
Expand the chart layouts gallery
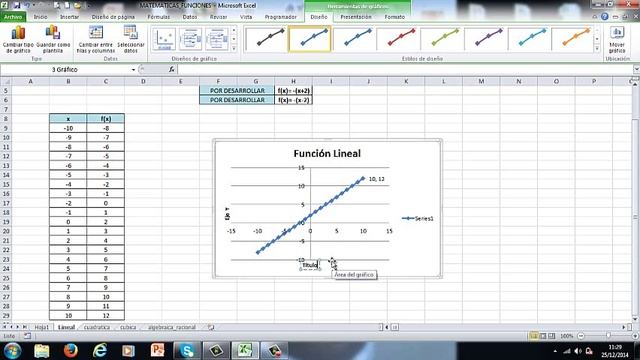click(x=234, y=49)
